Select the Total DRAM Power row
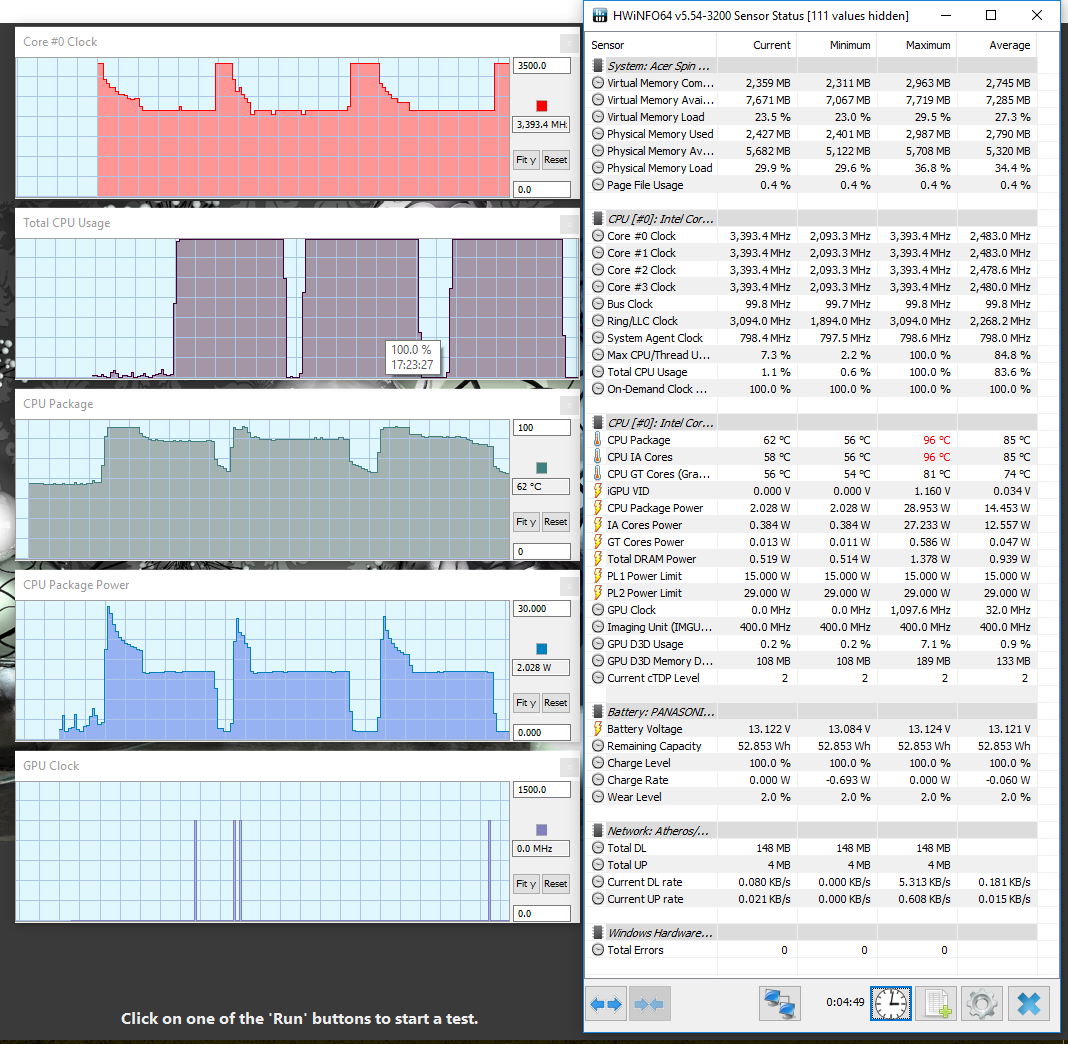 pos(811,559)
